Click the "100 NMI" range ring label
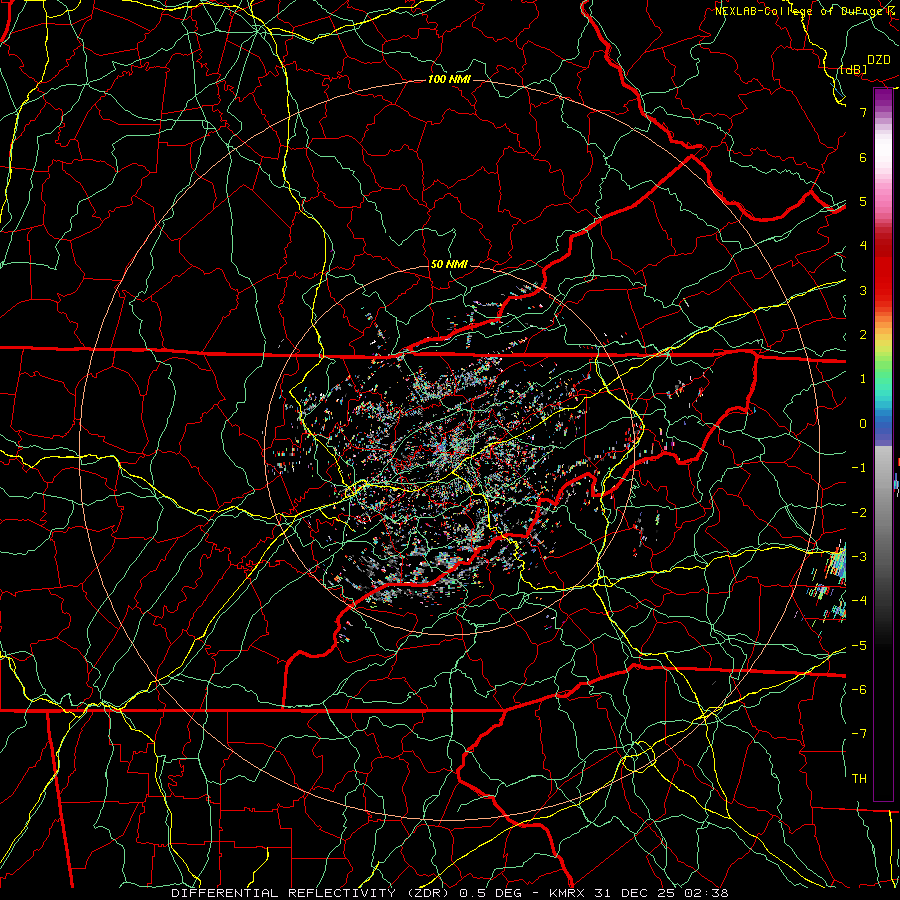This screenshot has height=900, width=900. coord(449,79)
